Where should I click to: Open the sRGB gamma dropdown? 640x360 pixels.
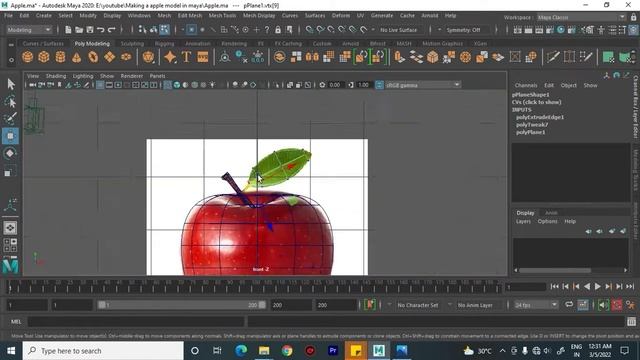423,85
